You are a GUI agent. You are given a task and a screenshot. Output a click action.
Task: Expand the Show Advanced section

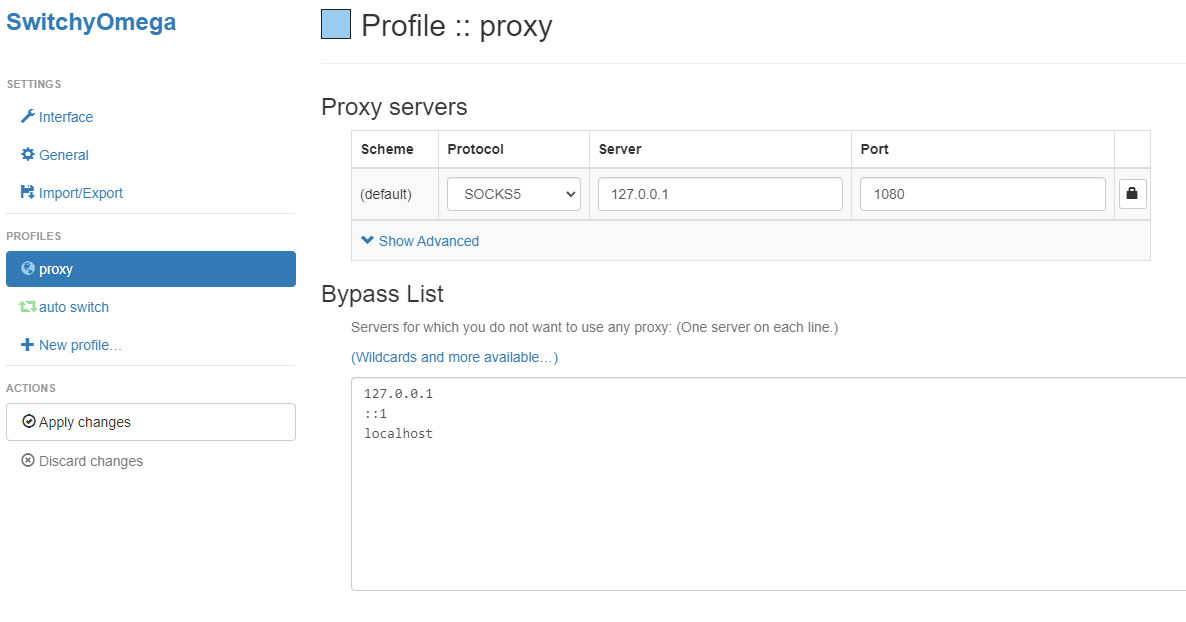pyautogui.click(x=419, y=240)
